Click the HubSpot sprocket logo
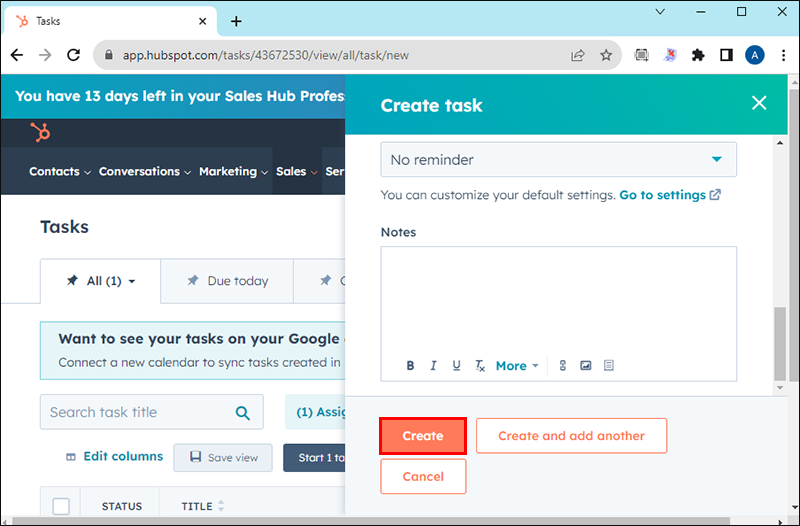 coord(40,132)
